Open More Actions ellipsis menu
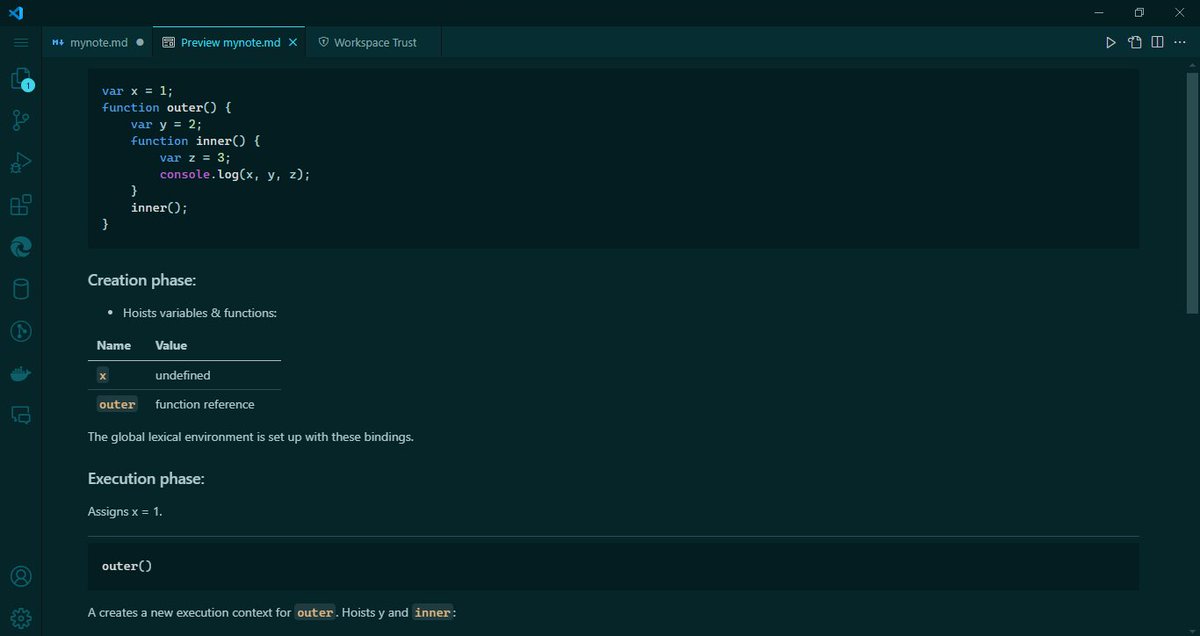This screenshot has height=636, width=1200. 1180,42
